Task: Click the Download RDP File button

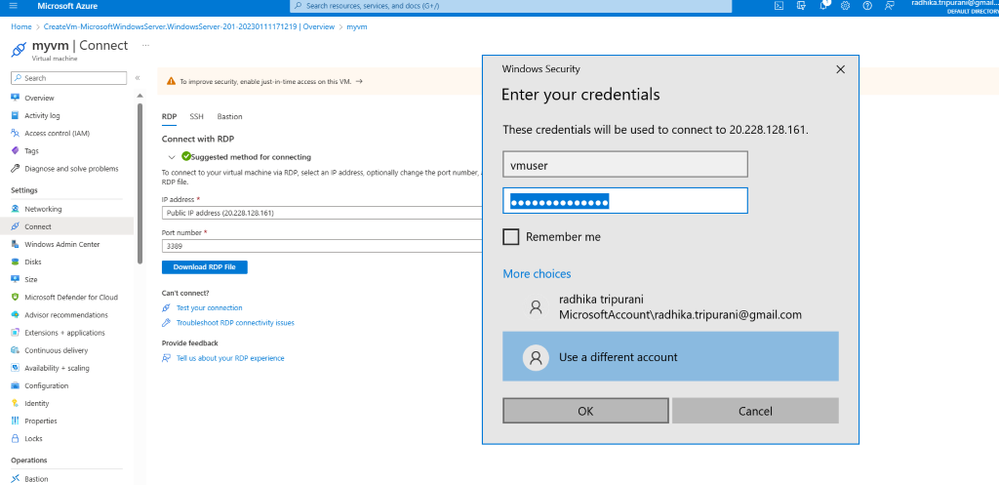Action: coord(205,267)
